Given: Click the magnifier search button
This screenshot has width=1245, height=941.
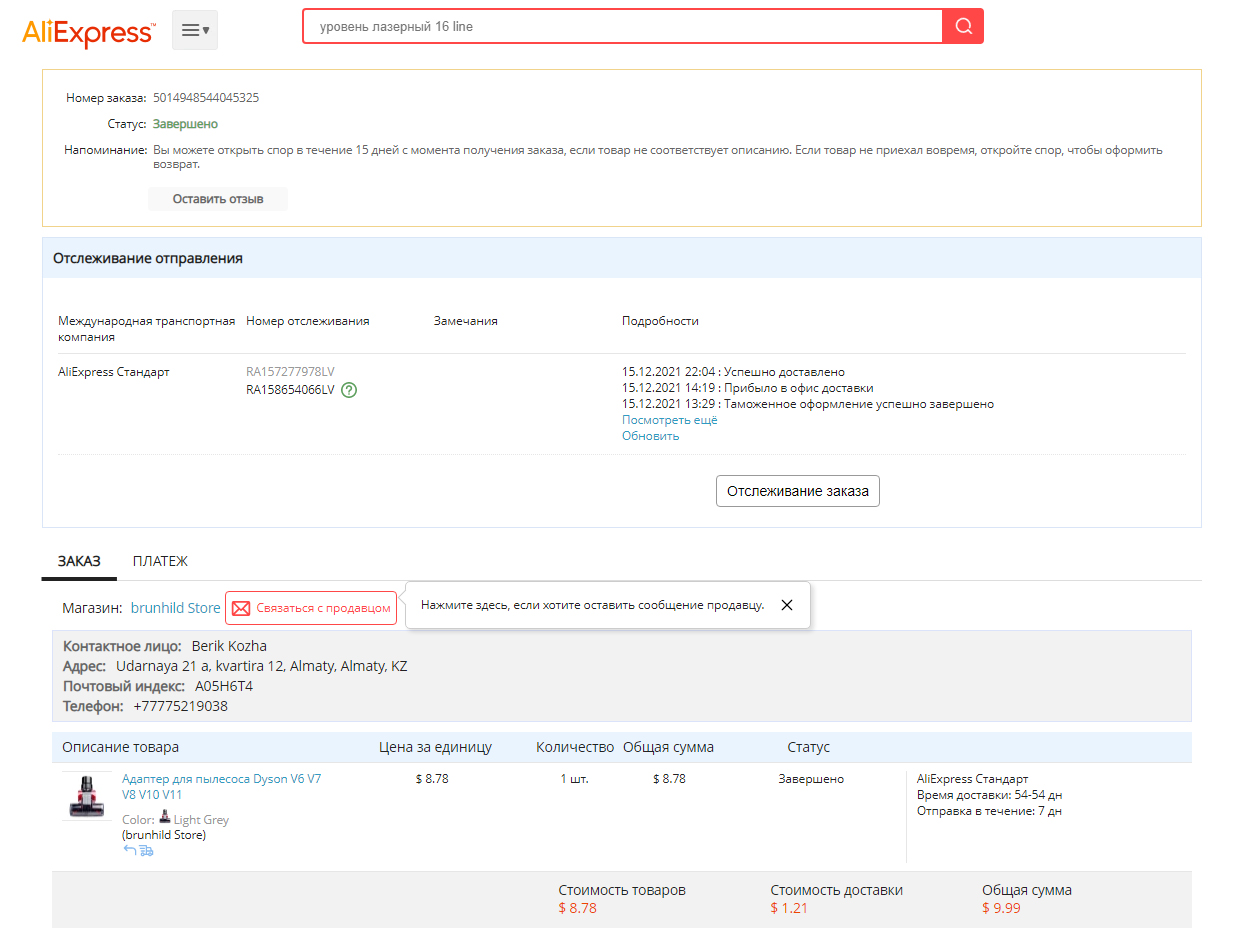Looking at the screenshot, I should click(x=963, y=27).
